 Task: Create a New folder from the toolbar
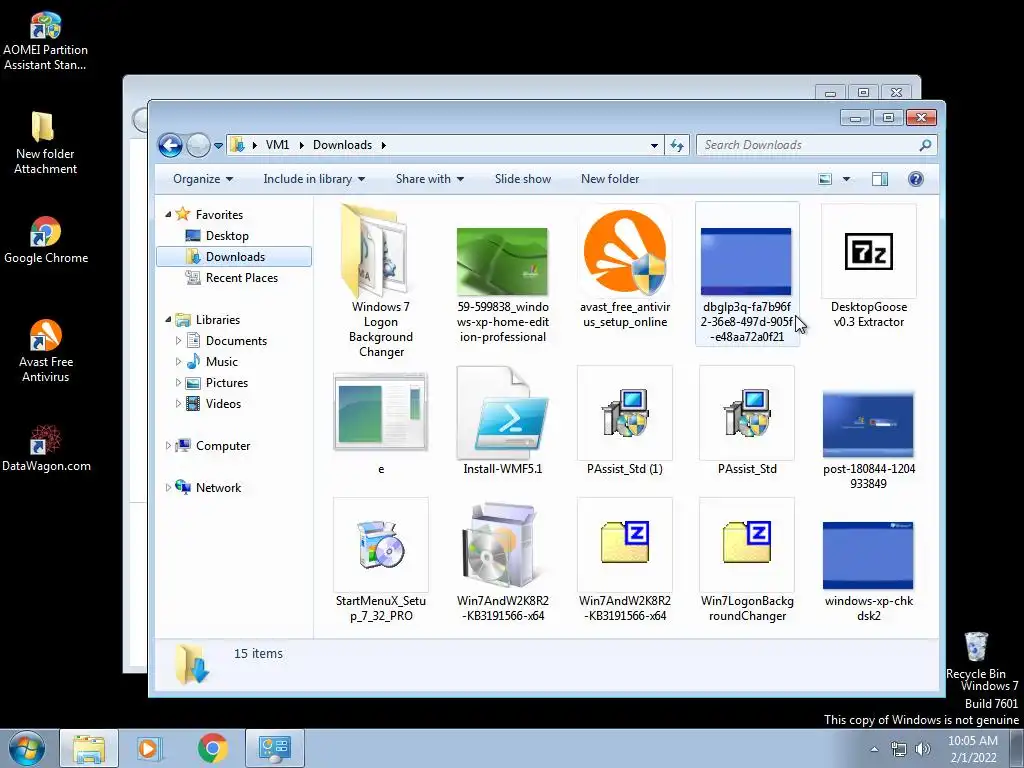point(610,179)
